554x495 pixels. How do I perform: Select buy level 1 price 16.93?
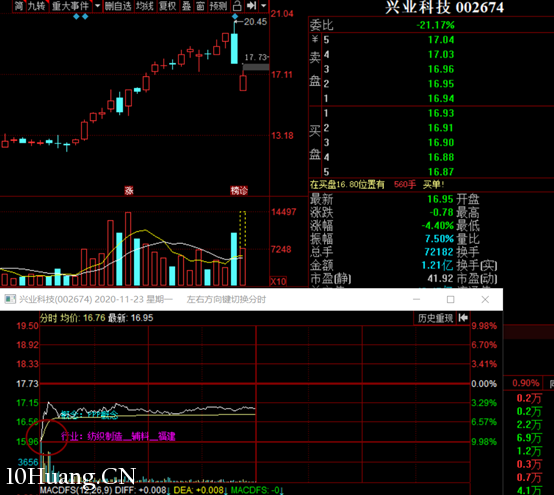[x=441, y=113]
